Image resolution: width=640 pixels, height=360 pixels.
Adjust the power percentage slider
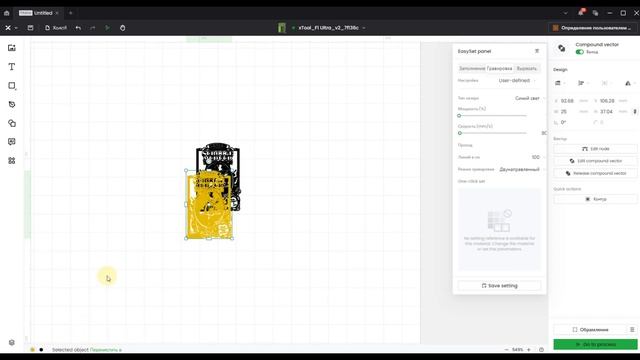click(492, 116)
